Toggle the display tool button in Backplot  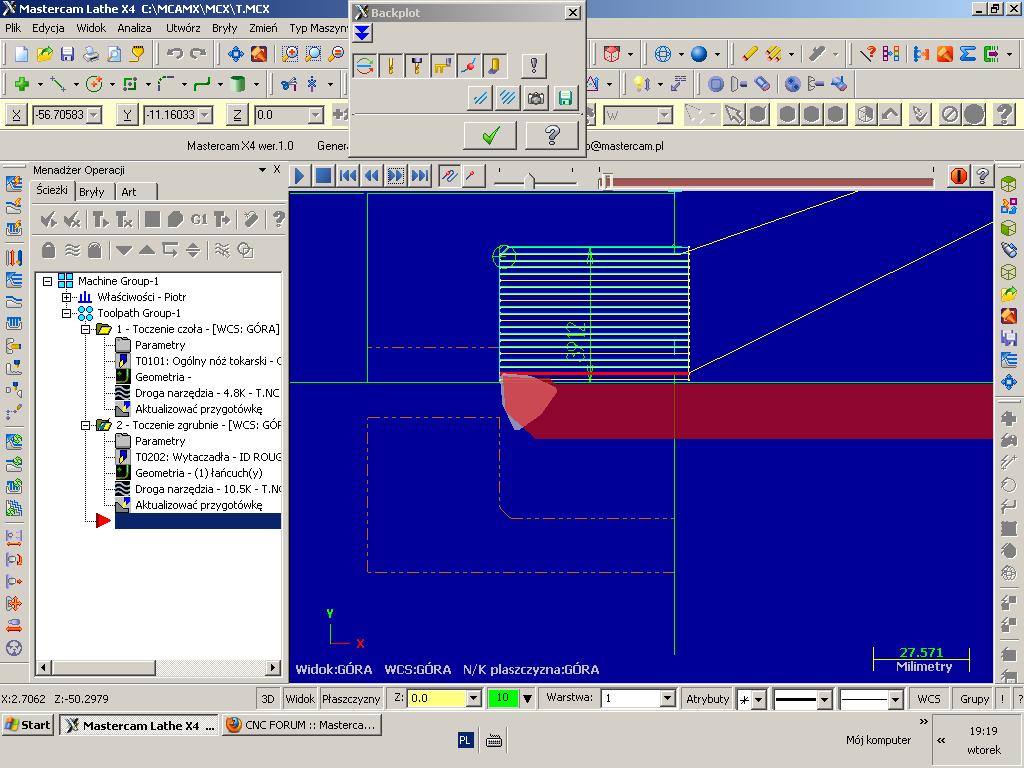391,65
